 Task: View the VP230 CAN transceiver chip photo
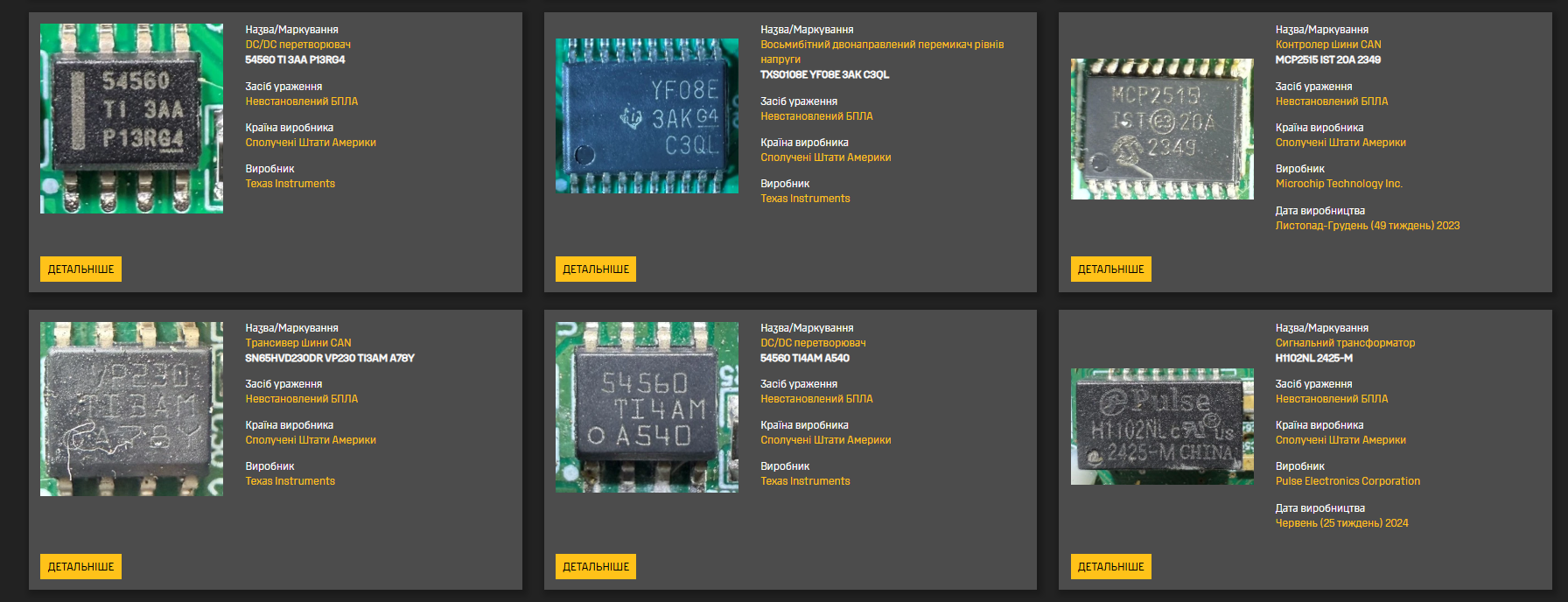coord(131,409)
